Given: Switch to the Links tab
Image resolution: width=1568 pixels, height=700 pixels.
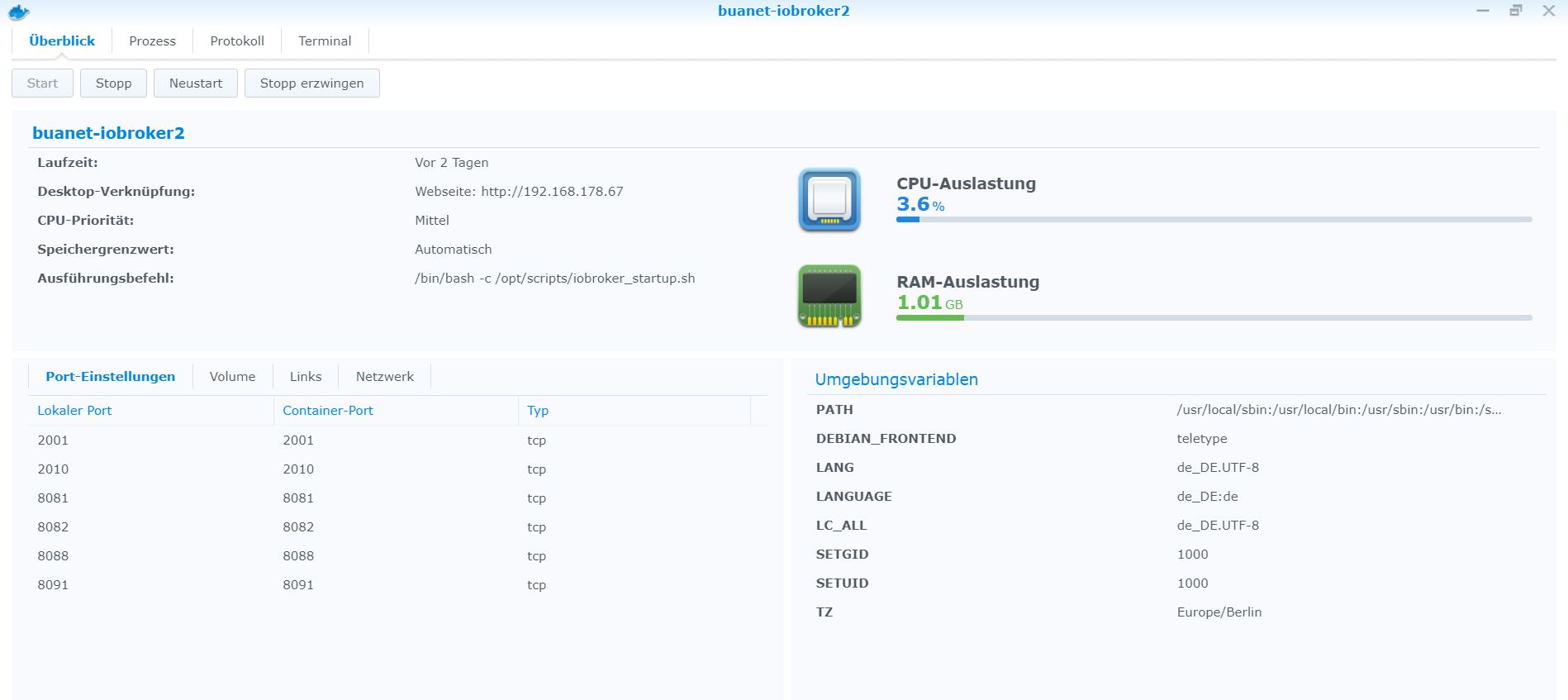Looking at the screenshot, I should 306,376.
